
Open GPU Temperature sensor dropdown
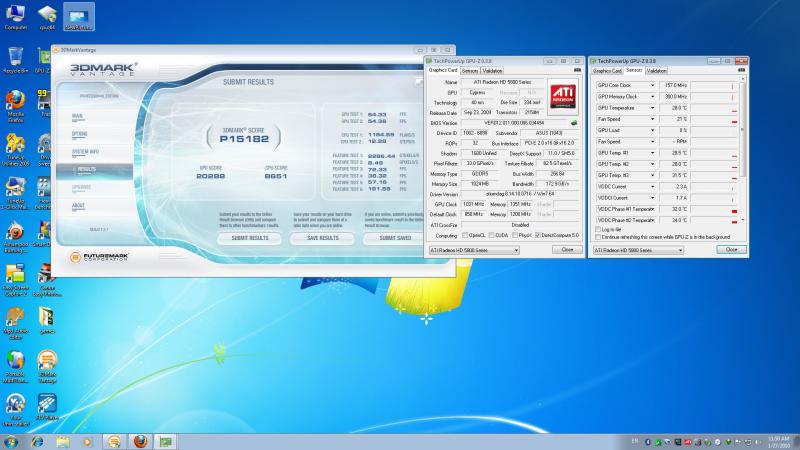click(x=652, y=108)
